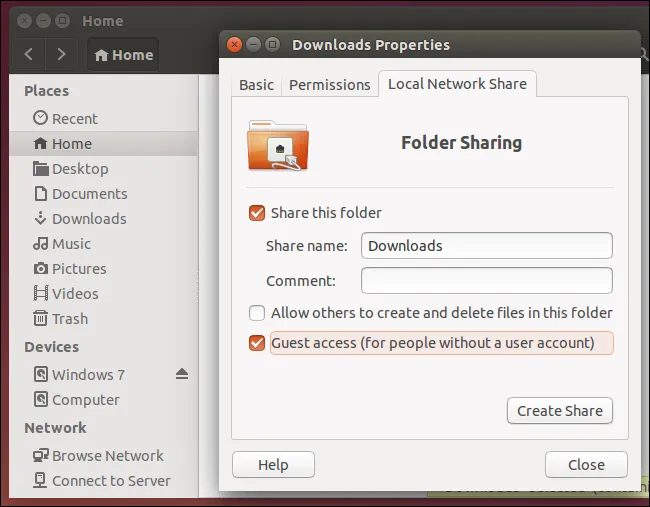Open the Trash icon in sidebar
The image size is (650, 507).
tap(40, 319)
